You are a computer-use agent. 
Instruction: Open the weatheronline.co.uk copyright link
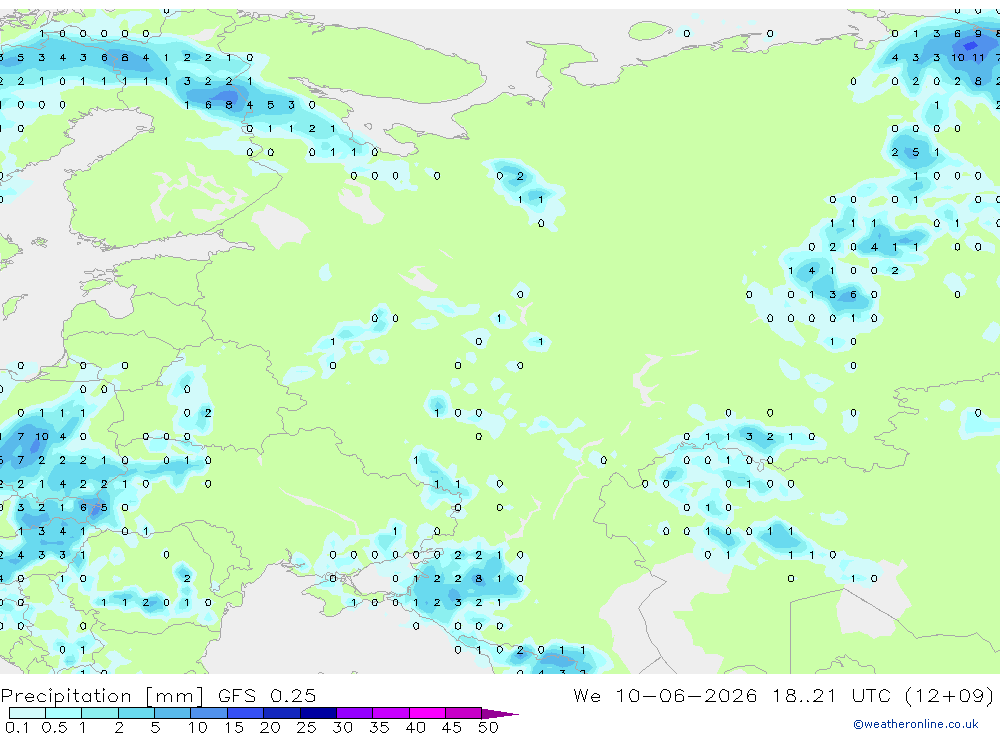[x=916, y=724]
